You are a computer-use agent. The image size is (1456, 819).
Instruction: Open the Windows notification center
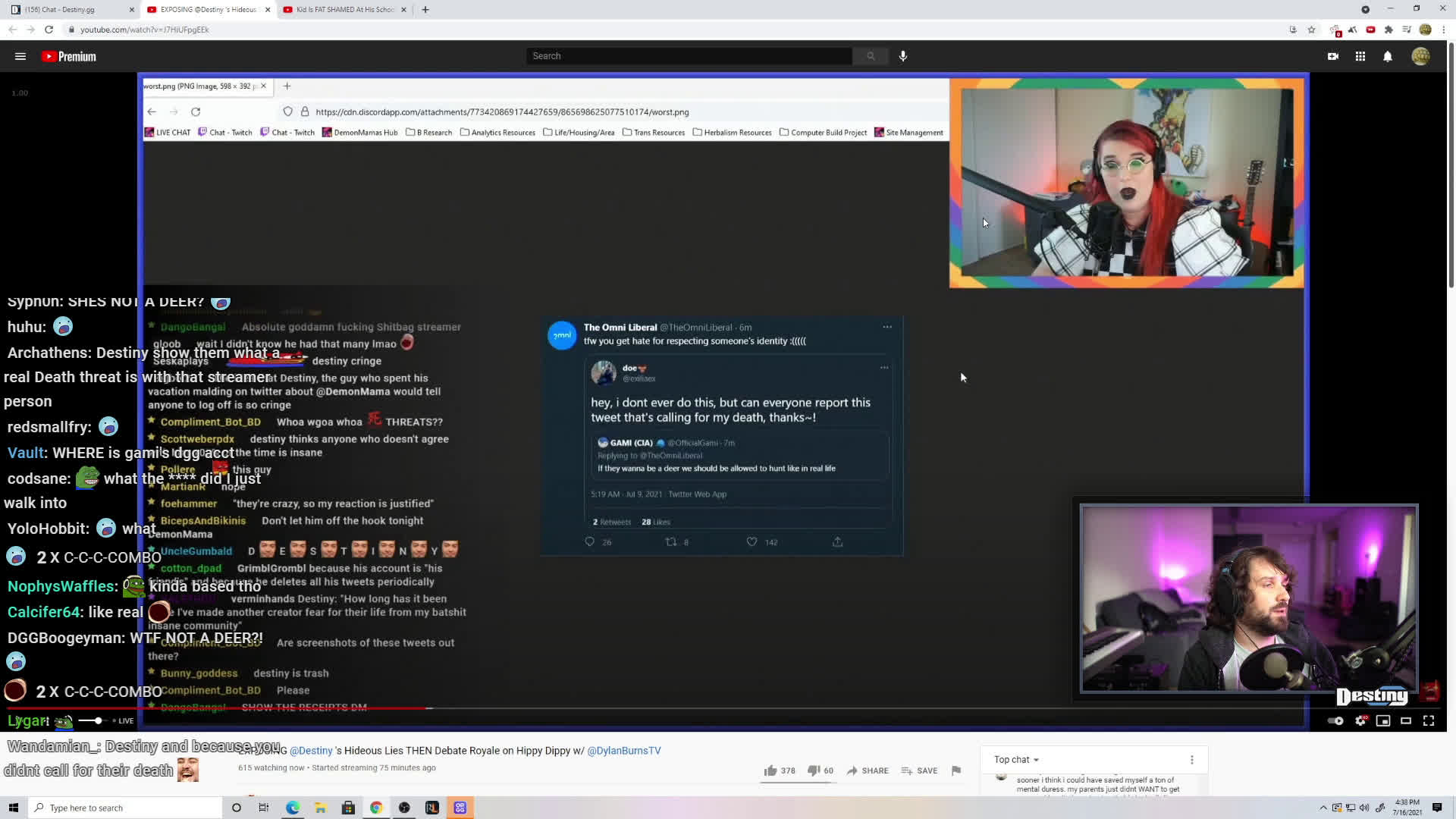[x=1437, y=808]
